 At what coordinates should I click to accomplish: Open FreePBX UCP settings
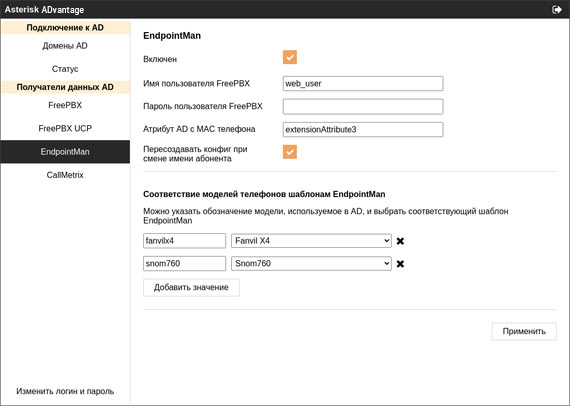point(65,128)
